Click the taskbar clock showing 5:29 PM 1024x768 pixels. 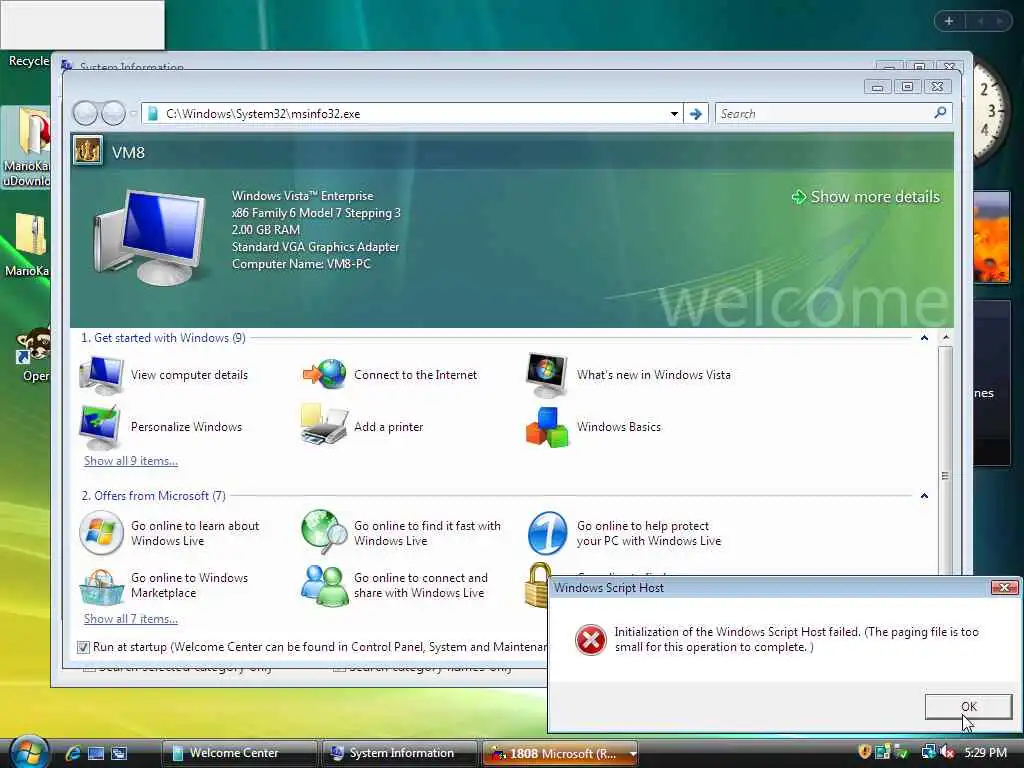[985, 752]
